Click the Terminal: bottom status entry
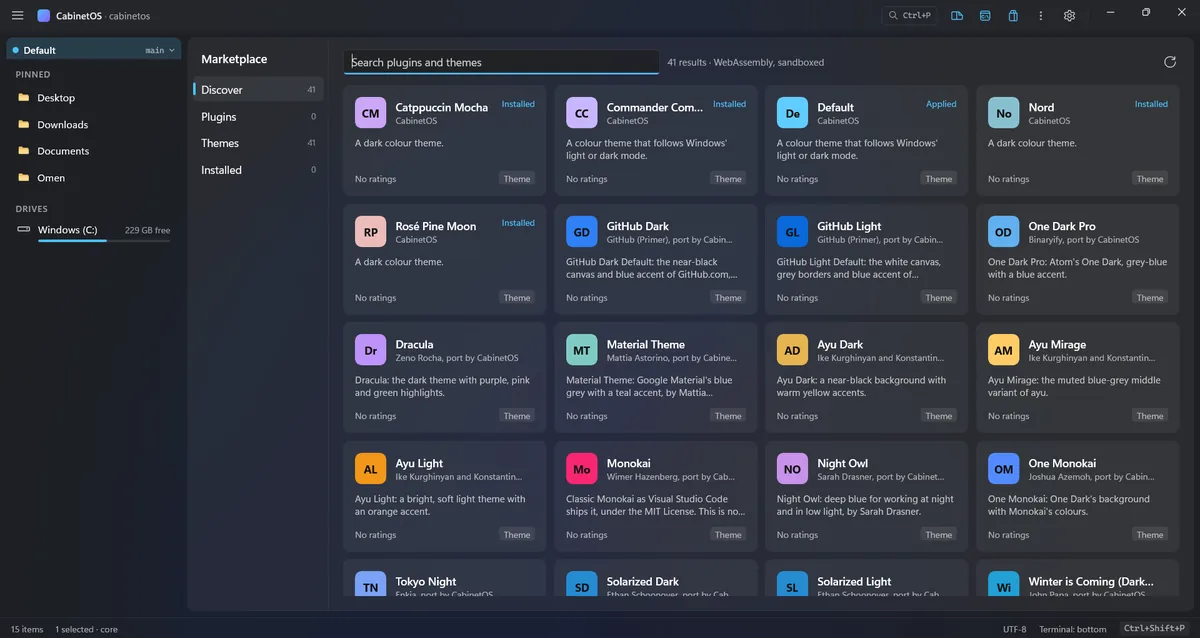Image resolution: width=1200 pixels, height=638 pixels. (x=1072, y=629)
